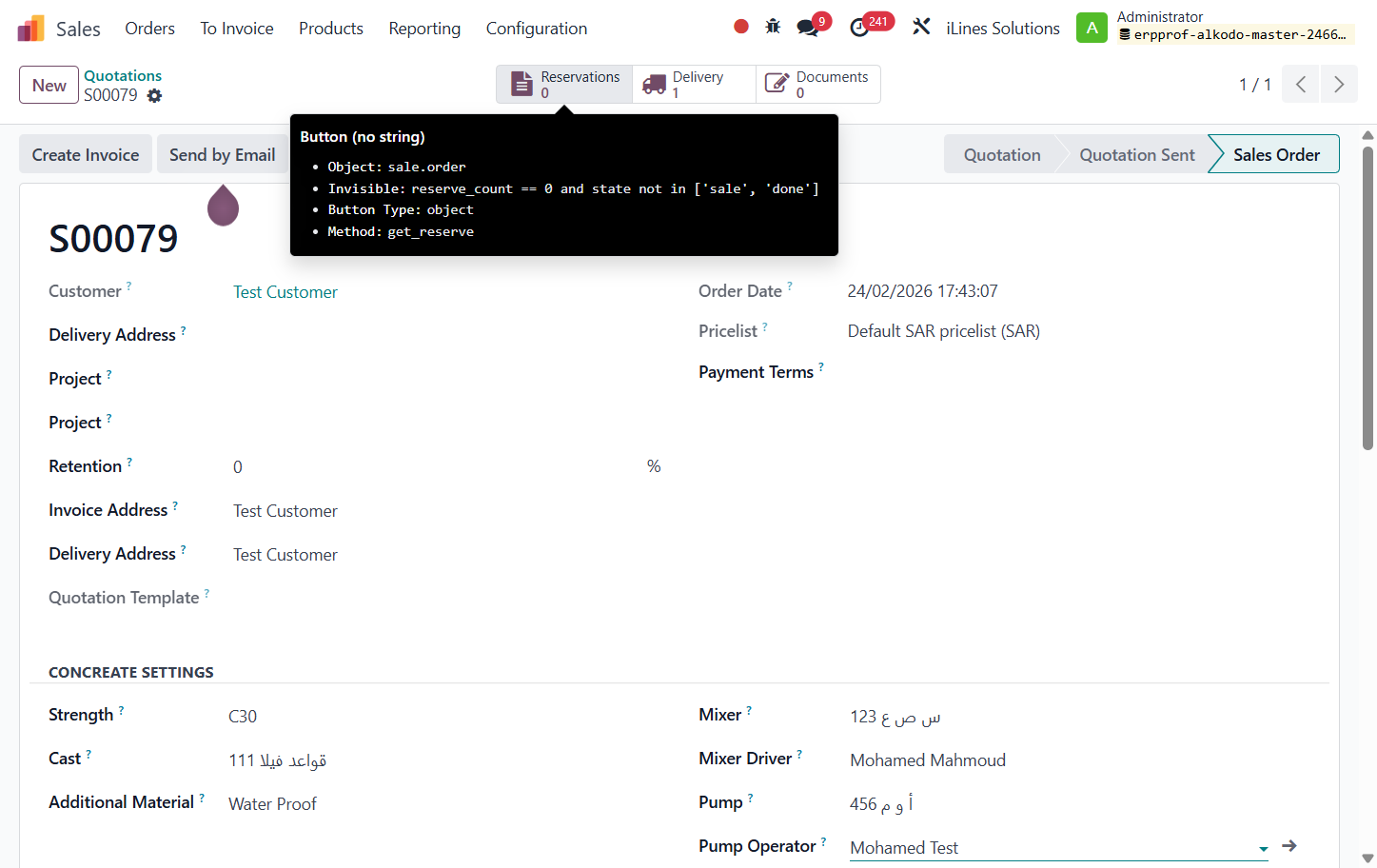The image size is (1377, 868).
Task: Open the To Invoice menu
Action: click(x=237, y=29)
